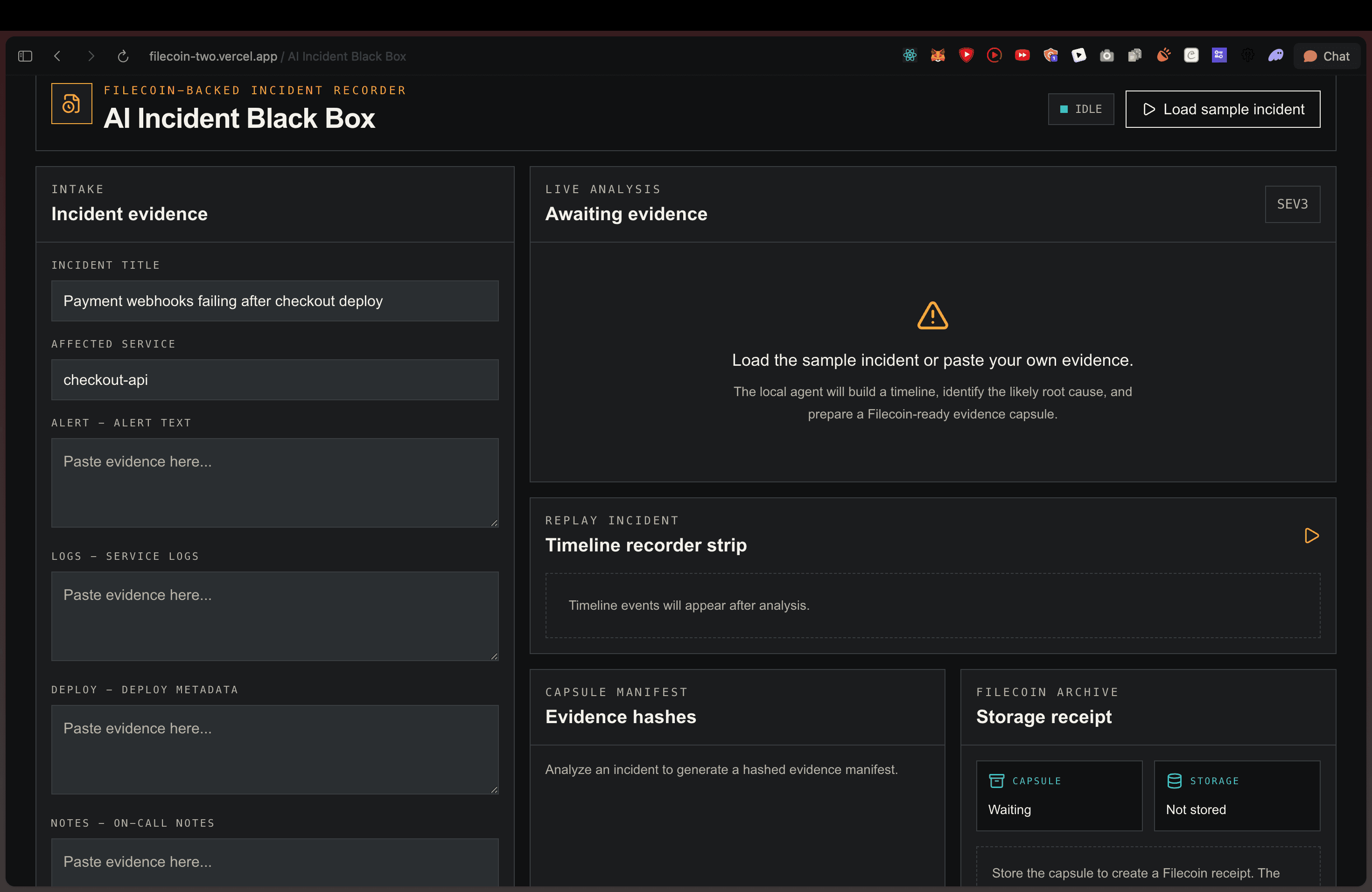Click the Capsule archive box icon
This screenshot has width=1372, height=892.
997,781
